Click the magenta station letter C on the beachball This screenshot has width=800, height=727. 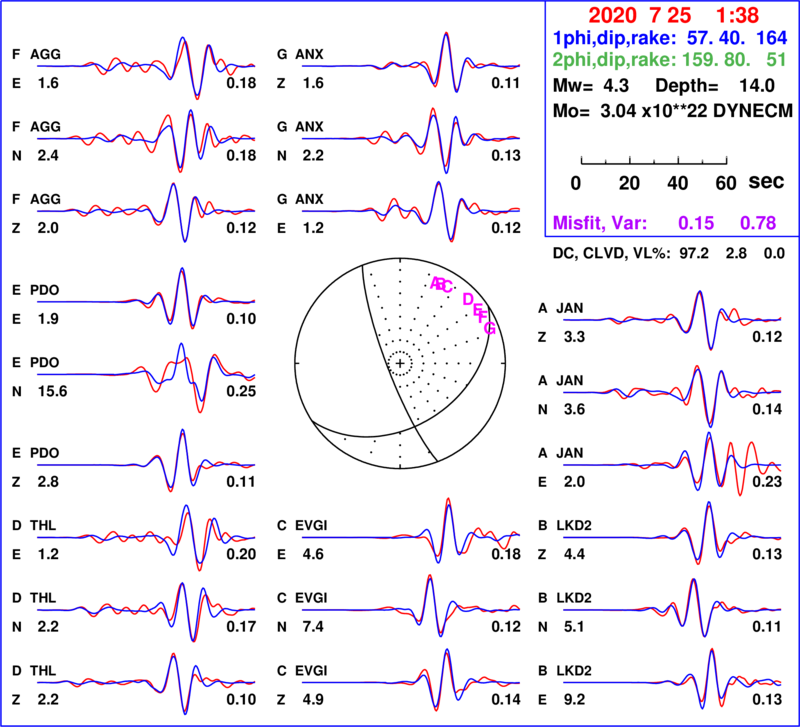pyautogui.click(x=447, y=286)
